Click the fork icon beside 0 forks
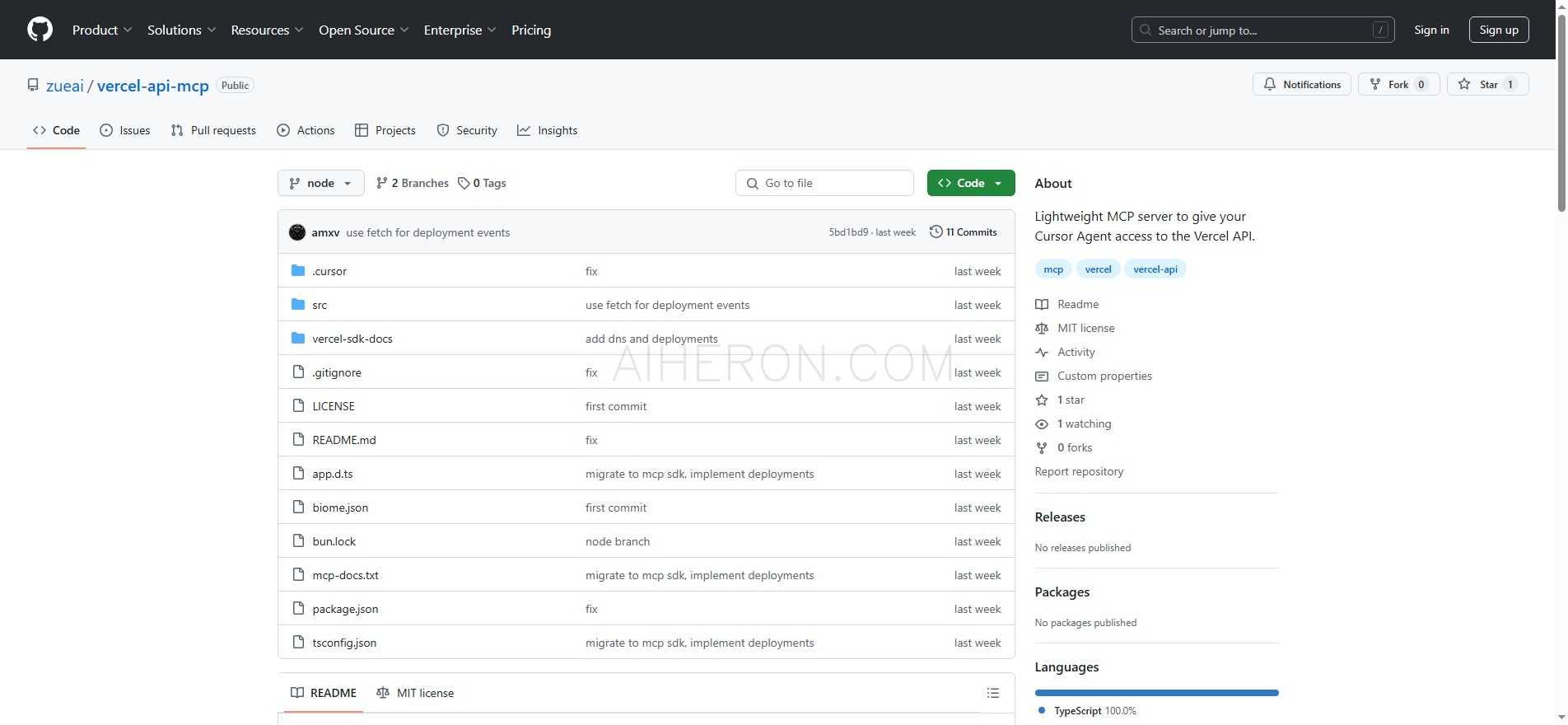1568x725 pixels. click(1042, 447)
